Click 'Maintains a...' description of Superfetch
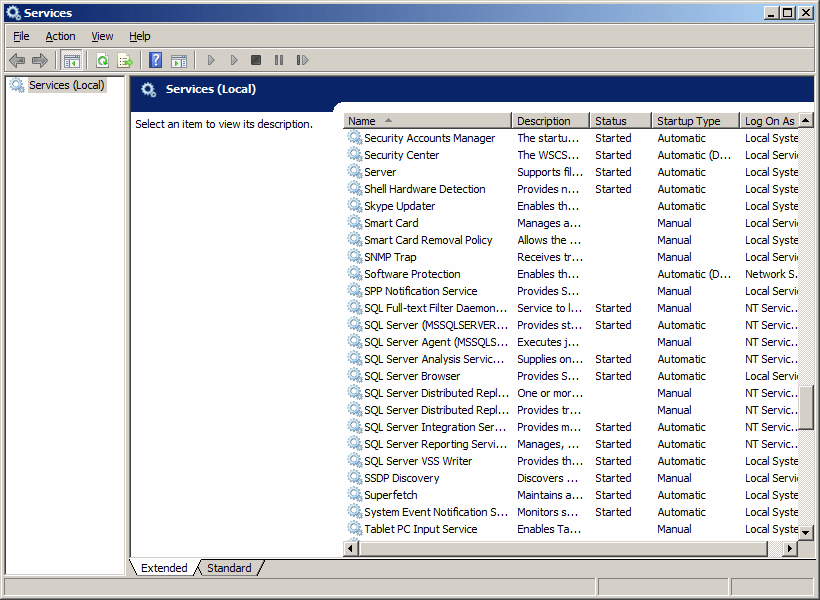 (x=550, y=495)
